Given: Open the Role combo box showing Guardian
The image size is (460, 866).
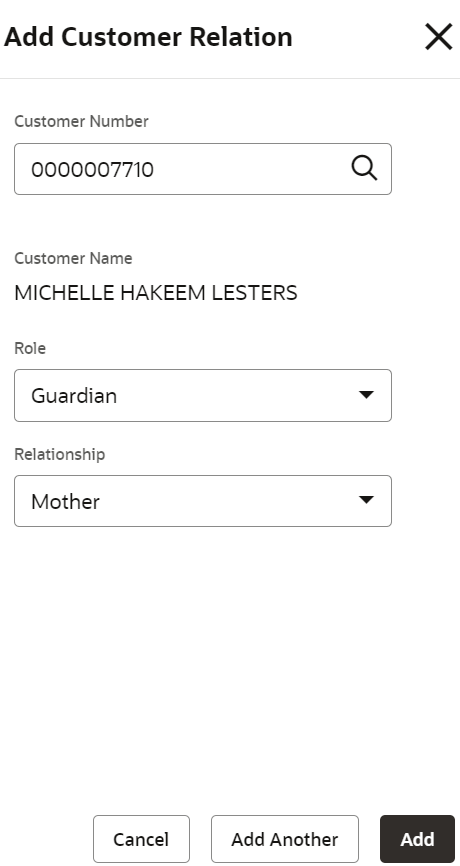Looking at the screenshot, I should 203,395.
